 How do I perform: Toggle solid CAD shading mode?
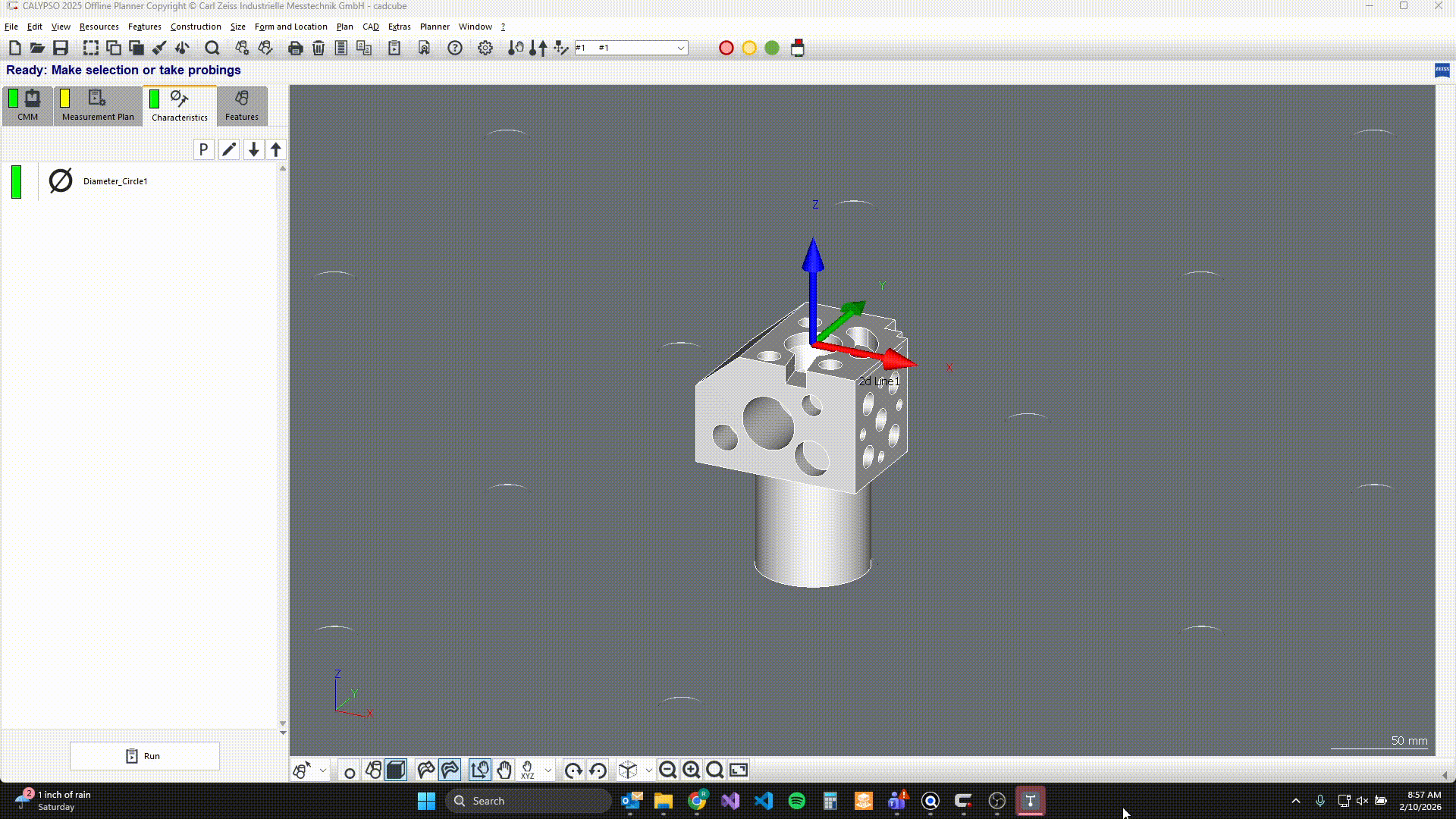(x=394, y=770)
